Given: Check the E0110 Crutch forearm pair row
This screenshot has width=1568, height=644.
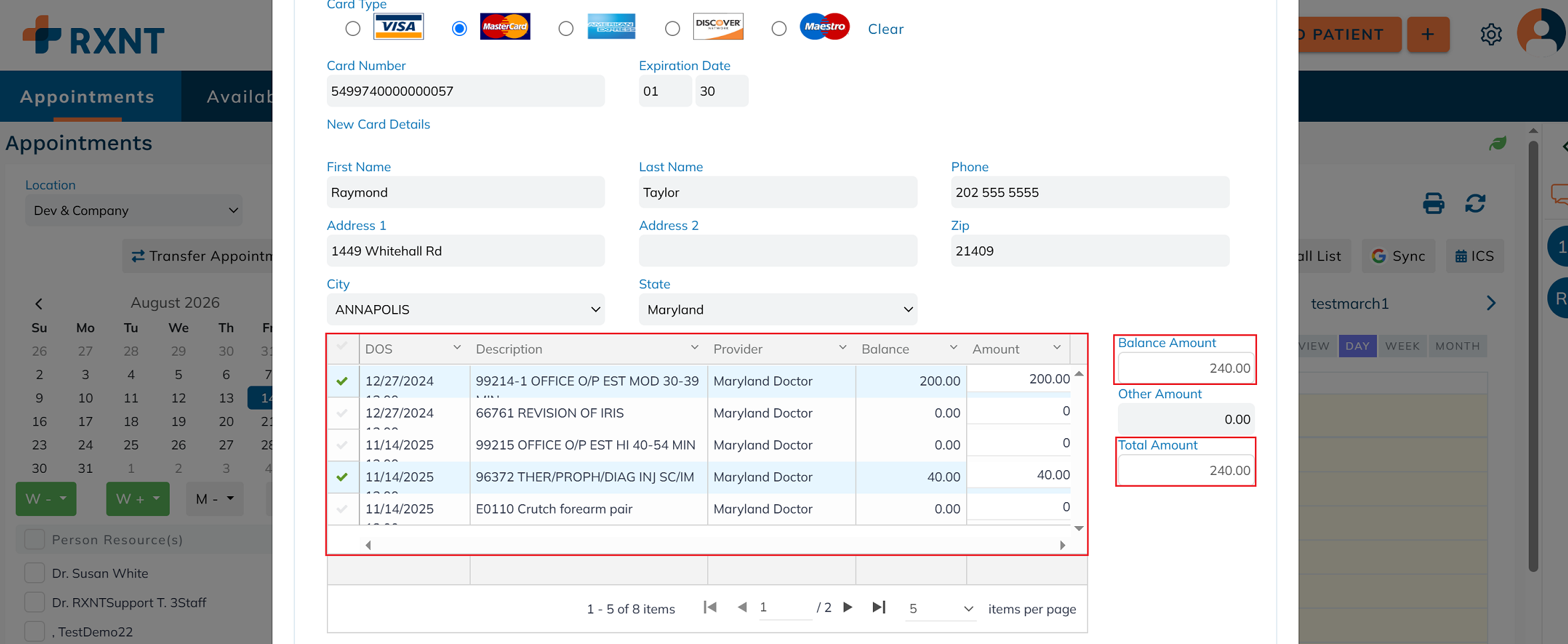Looking at the screenshot, I should click(342, 509).
